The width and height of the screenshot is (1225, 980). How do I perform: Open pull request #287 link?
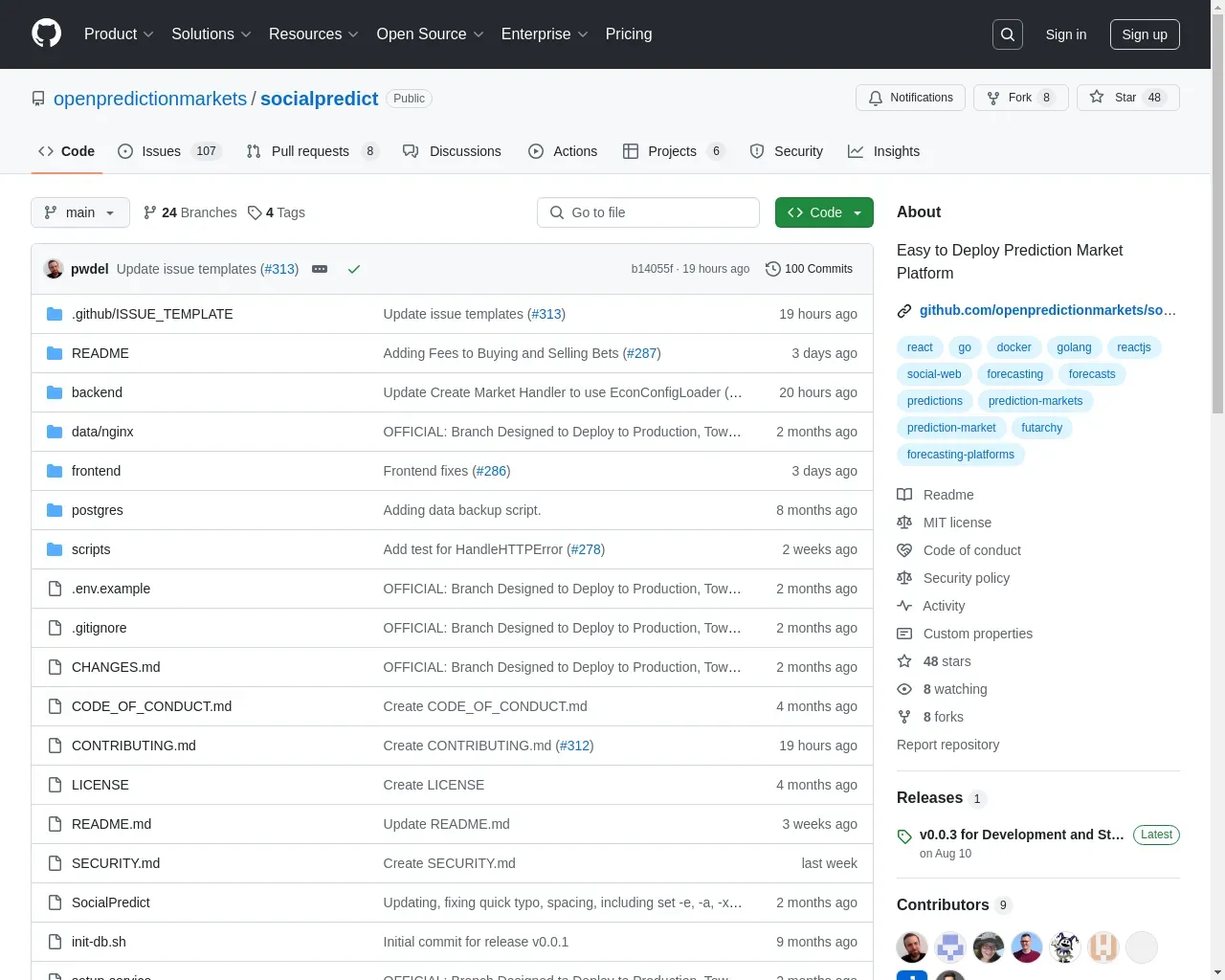[642, 353]
